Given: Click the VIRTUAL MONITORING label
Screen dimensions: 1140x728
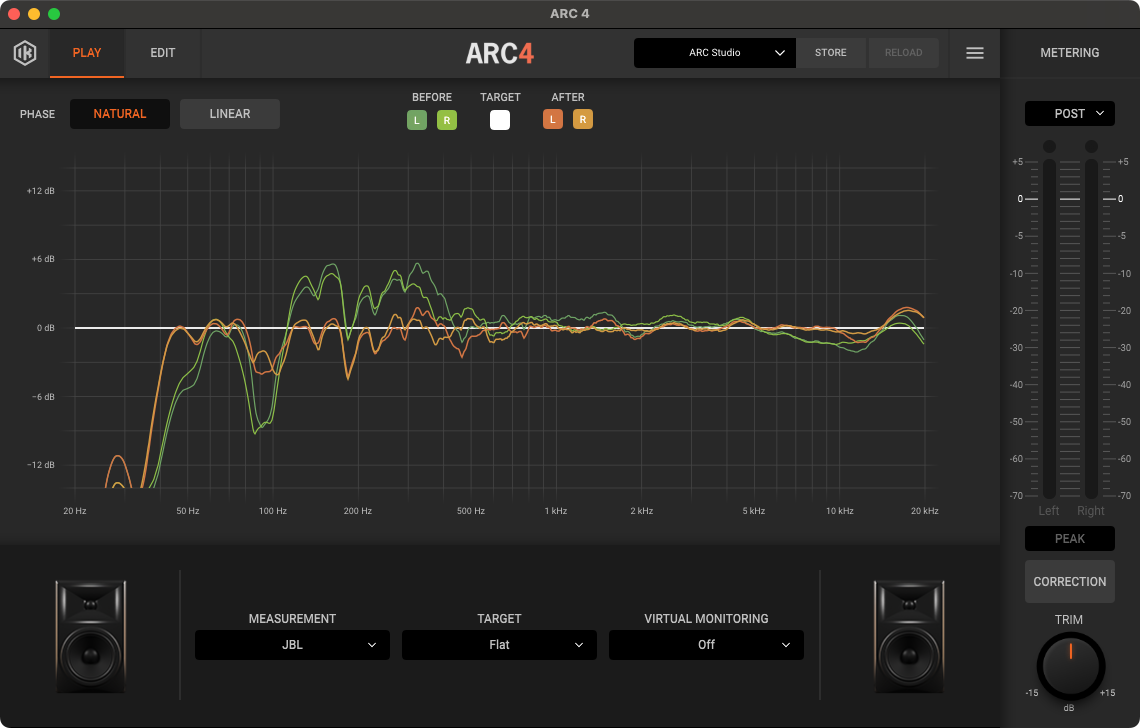Looking at the screenshot, I should (706, 619).
